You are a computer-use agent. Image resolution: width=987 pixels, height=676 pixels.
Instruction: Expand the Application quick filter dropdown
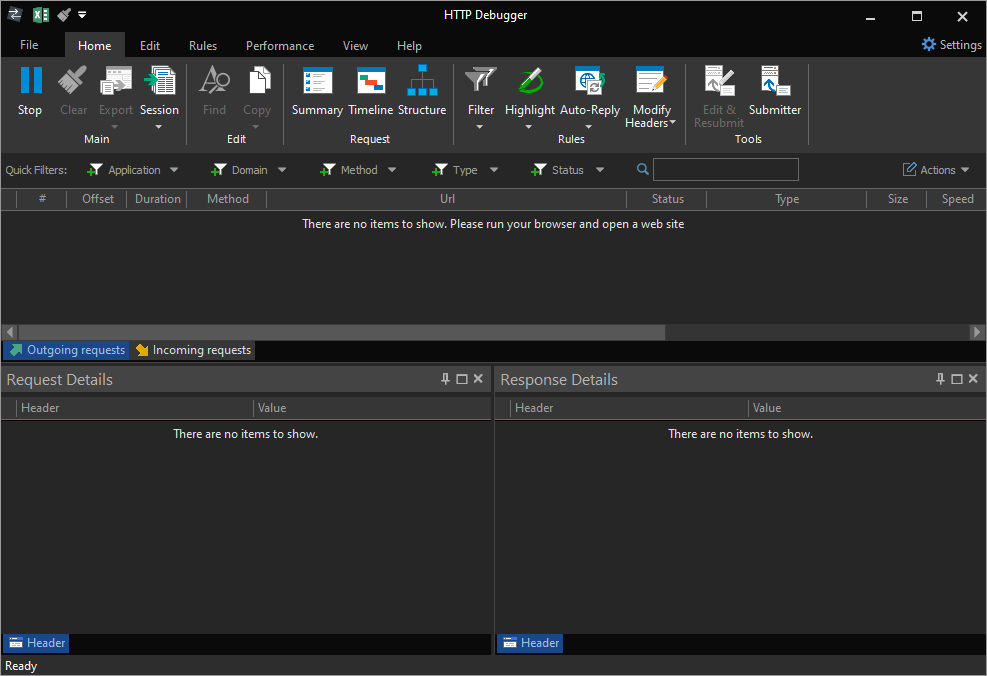pos(174,170)
